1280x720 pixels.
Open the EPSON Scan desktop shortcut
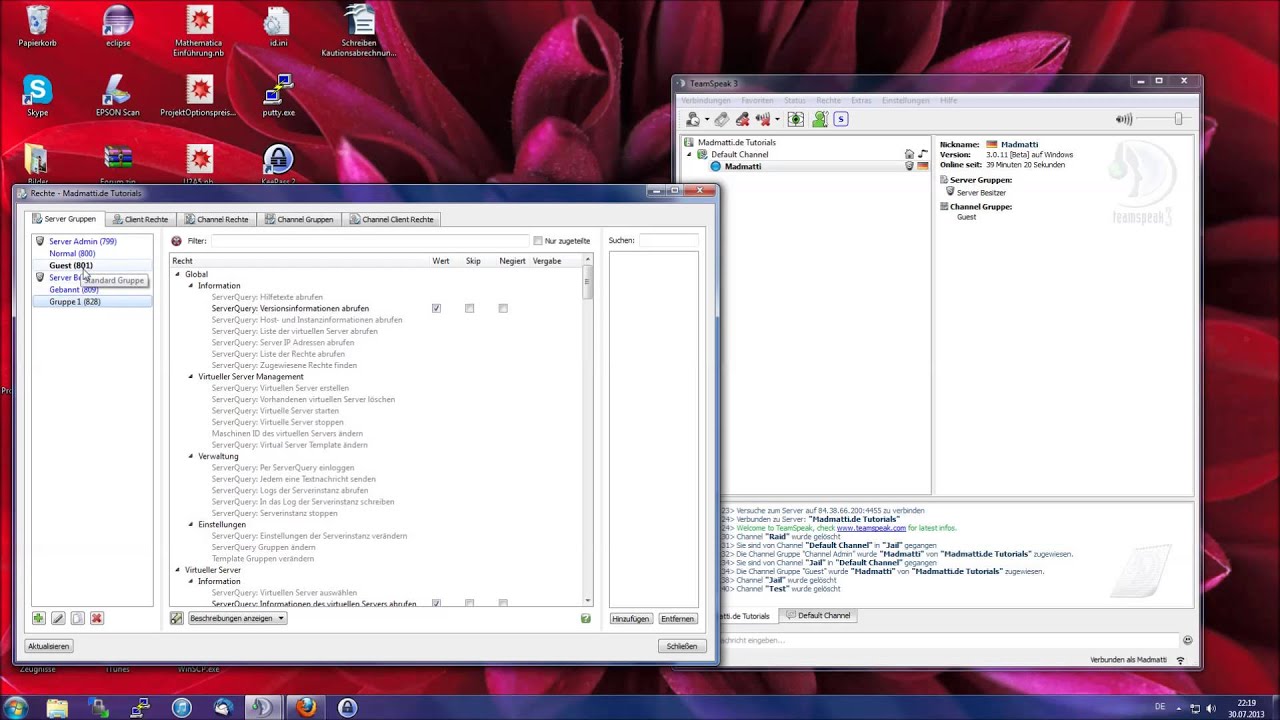click(118, 97)
